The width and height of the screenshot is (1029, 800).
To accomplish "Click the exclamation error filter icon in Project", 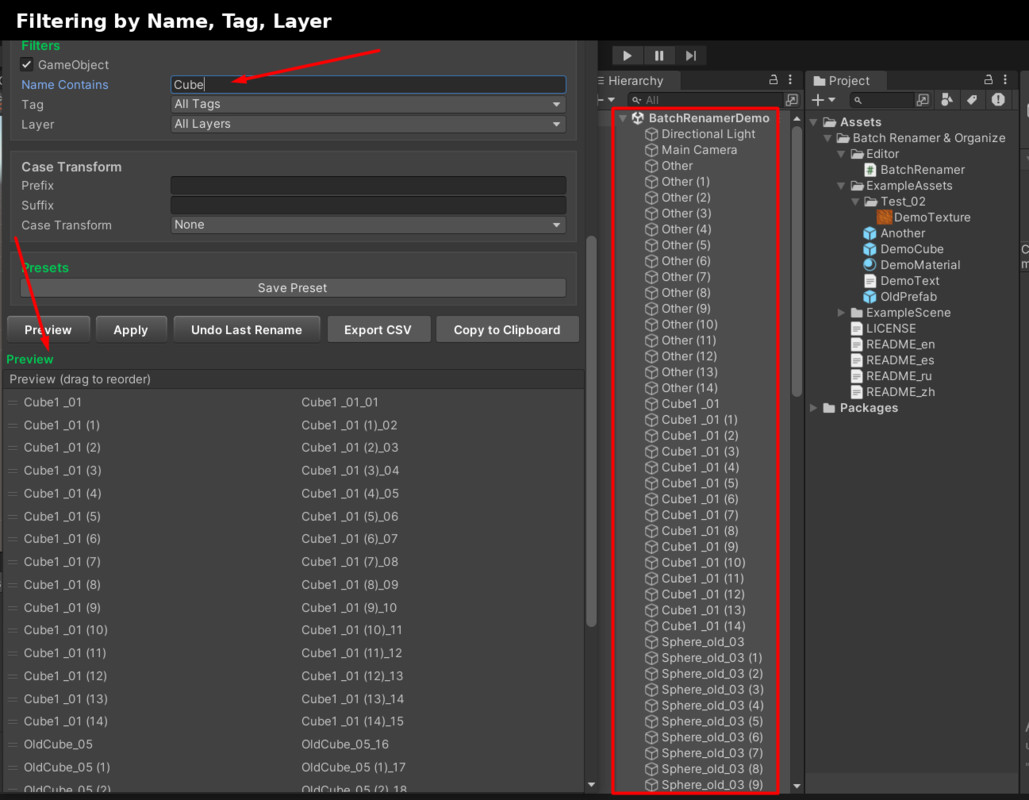I will tap(998, 100).
